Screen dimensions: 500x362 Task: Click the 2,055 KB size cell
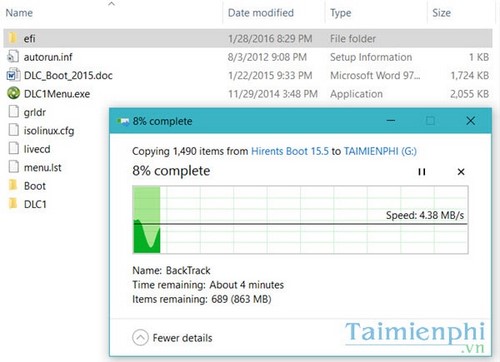coord(470,94)
